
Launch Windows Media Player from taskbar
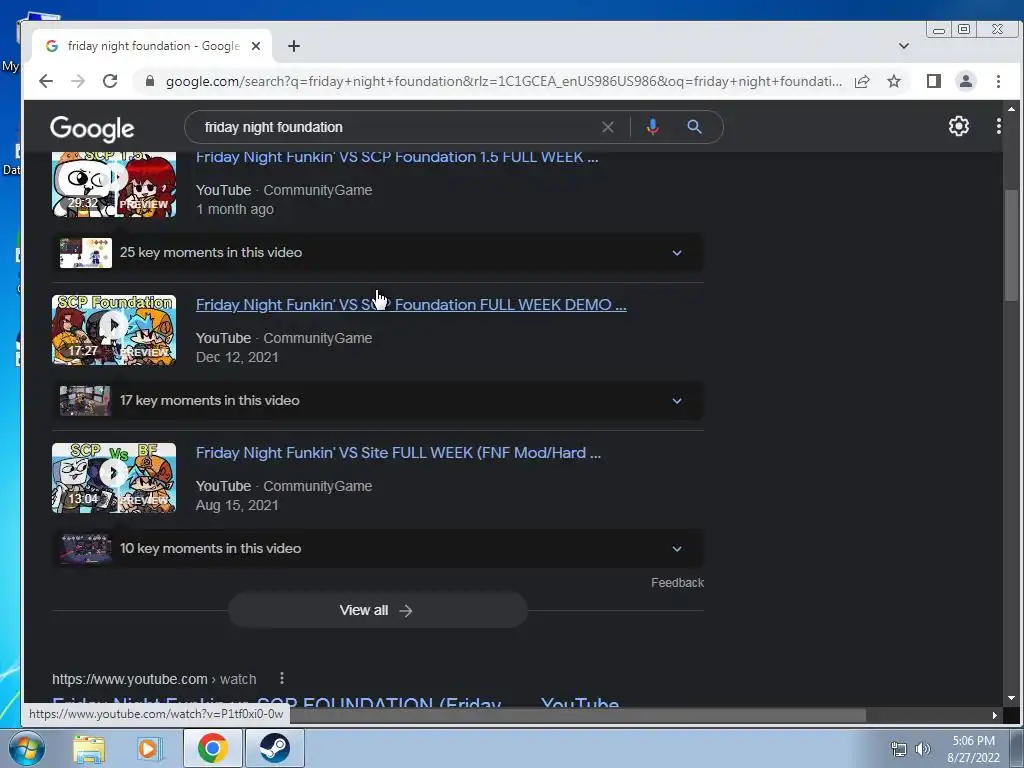coord(150,748)
